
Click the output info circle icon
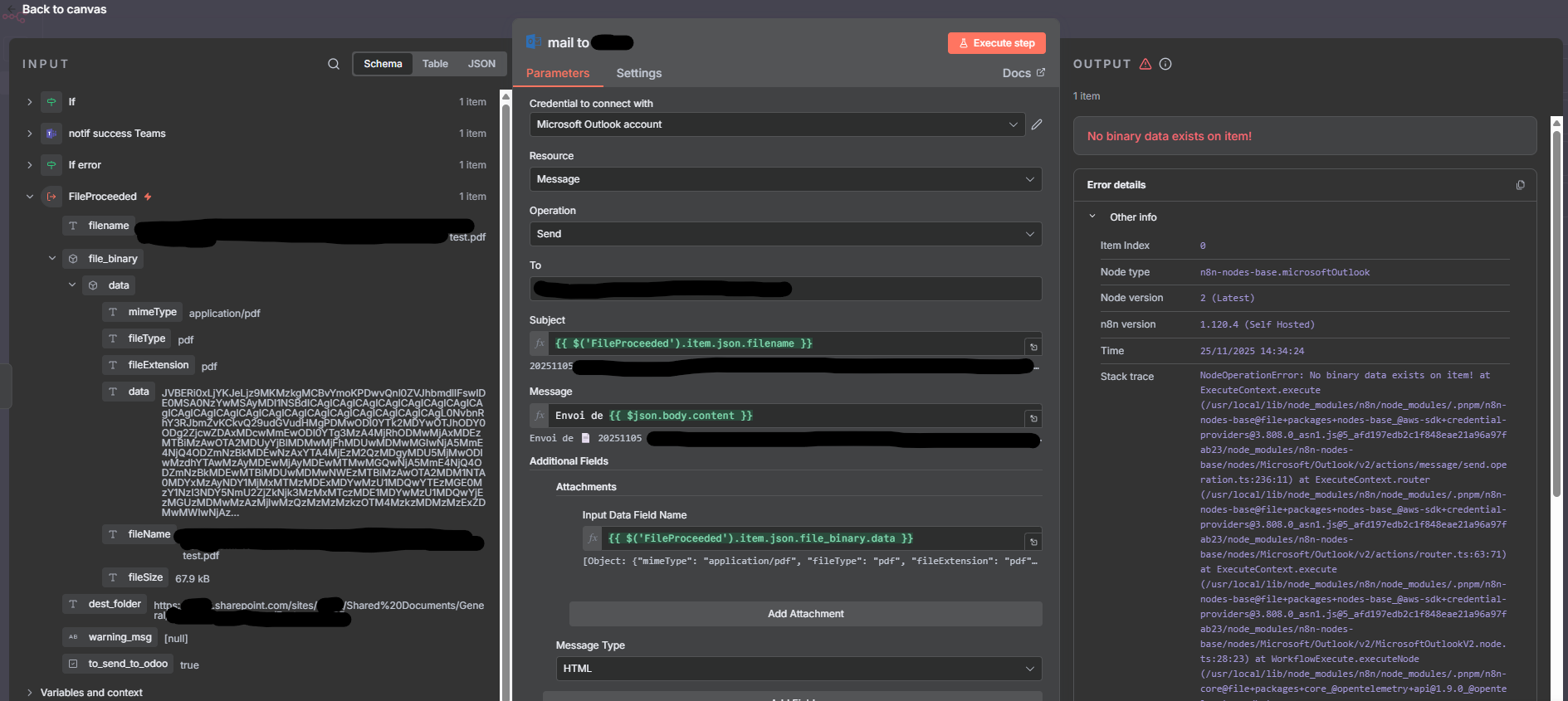pos(1165,64)
